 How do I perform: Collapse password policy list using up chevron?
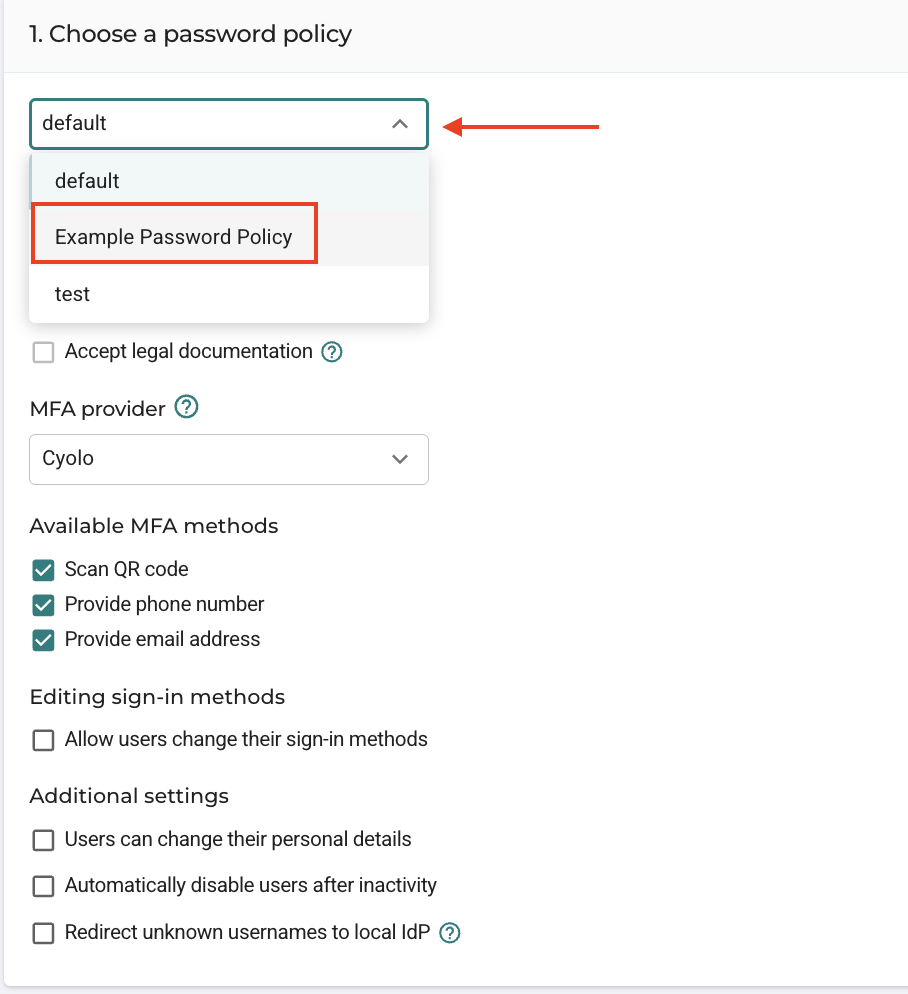399,124
